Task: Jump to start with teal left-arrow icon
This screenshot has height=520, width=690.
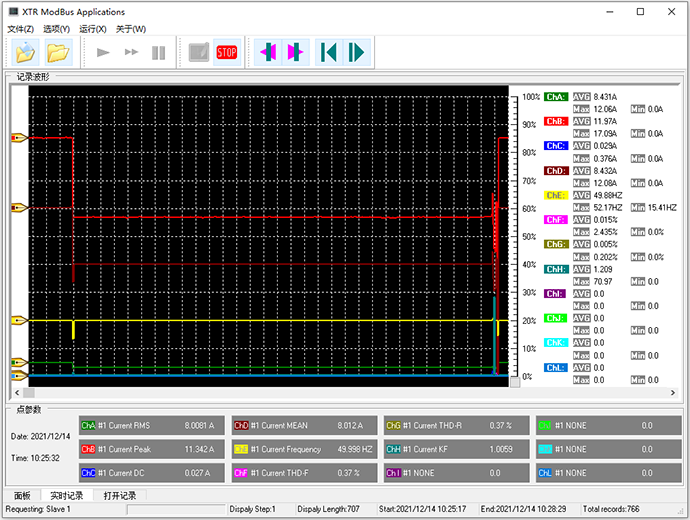Action: [x=327, y=51]
